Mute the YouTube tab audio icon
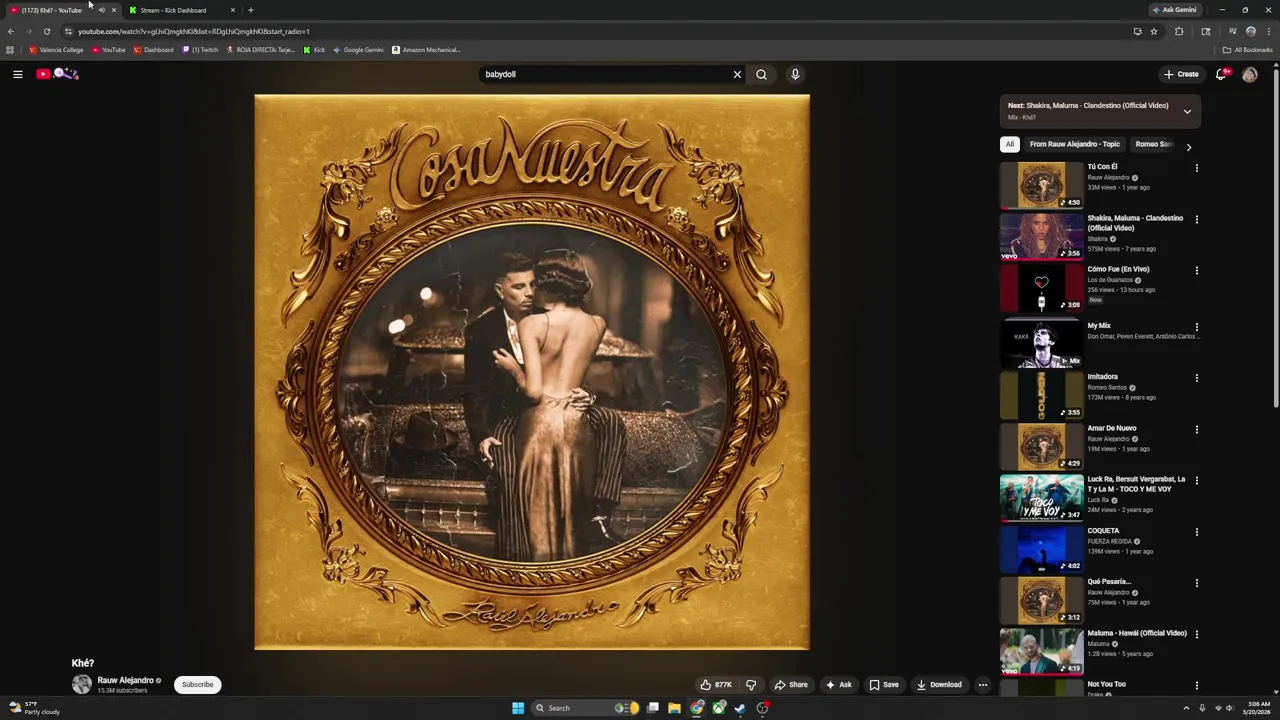The height and width of the screenshot is (720, 1280). (101, 10)
